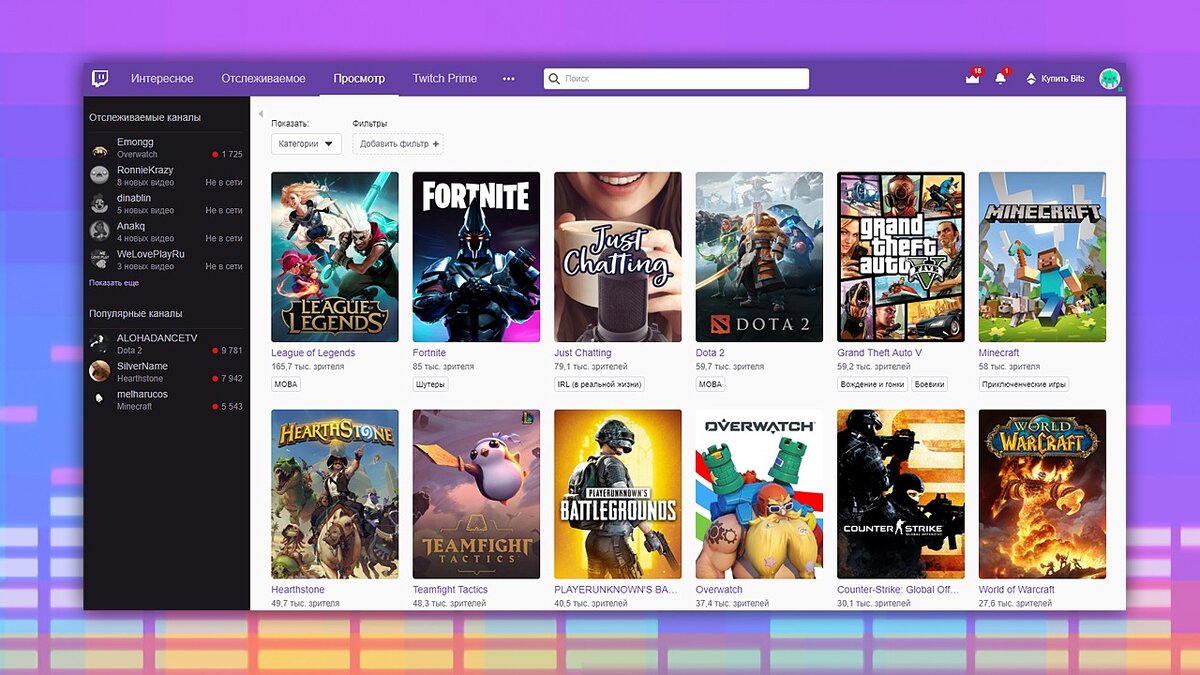Open the Hearthstone title link

coord(298,590)
